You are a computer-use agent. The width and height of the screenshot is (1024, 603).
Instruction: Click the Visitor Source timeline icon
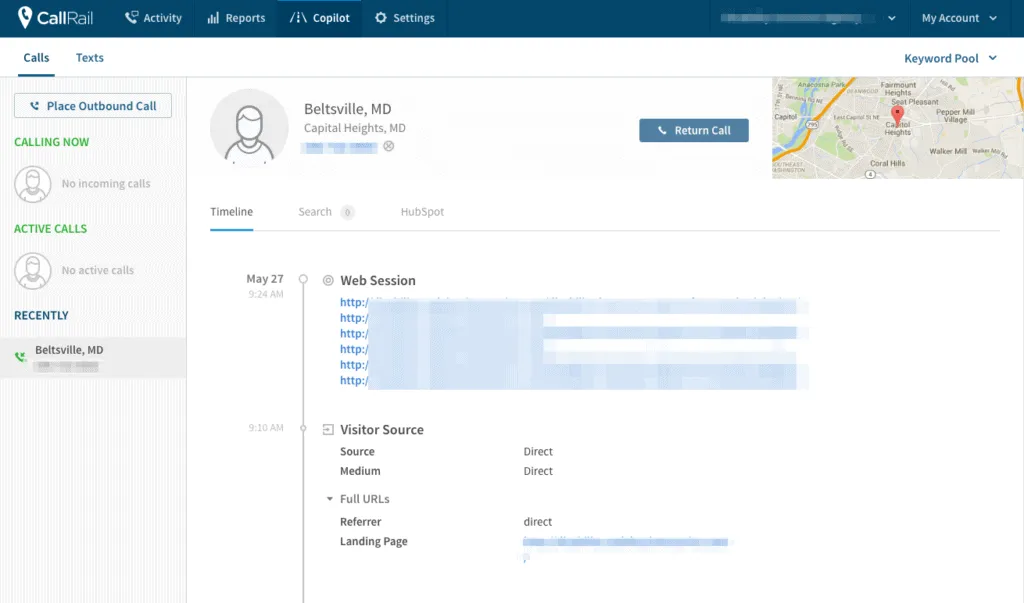(x=327, y=428)
